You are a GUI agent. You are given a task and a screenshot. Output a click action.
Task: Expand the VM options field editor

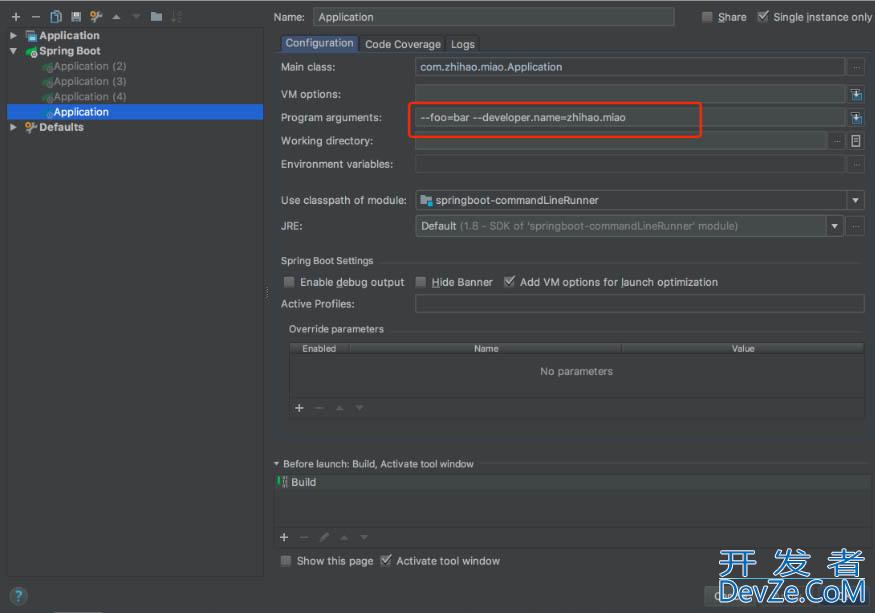[856, 94]
